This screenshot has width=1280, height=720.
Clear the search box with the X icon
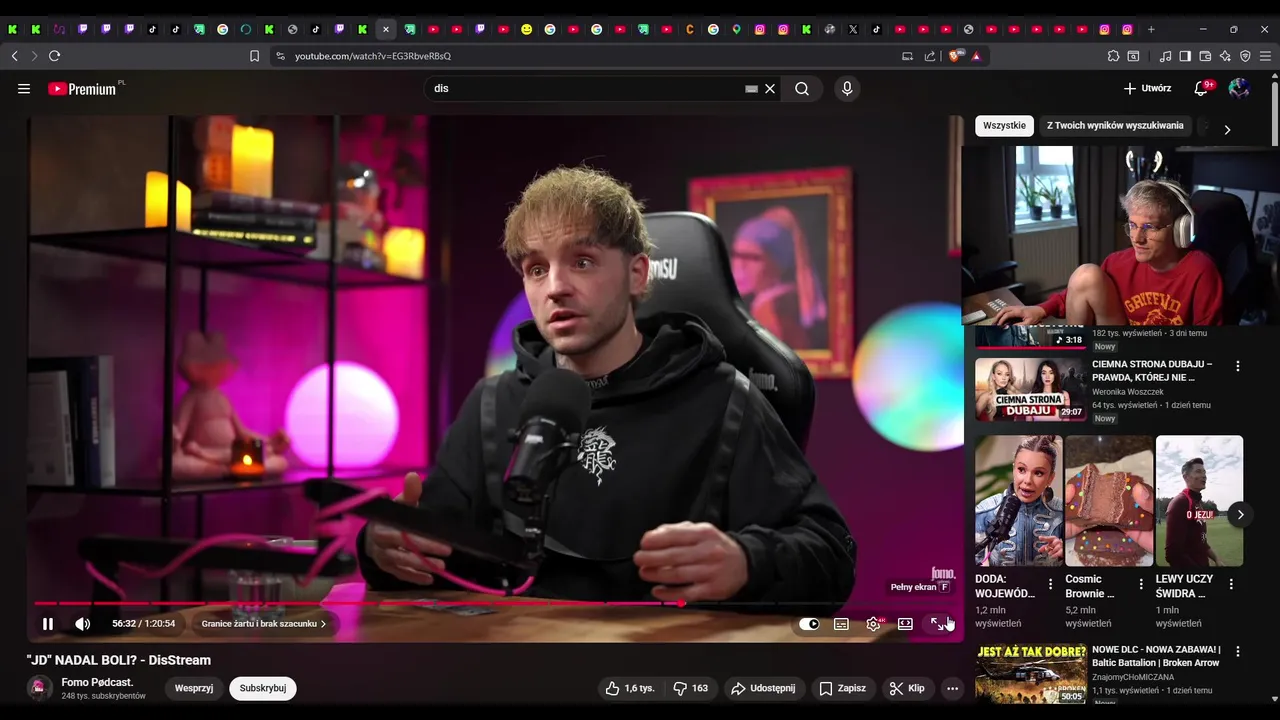(x=770, y=89)
